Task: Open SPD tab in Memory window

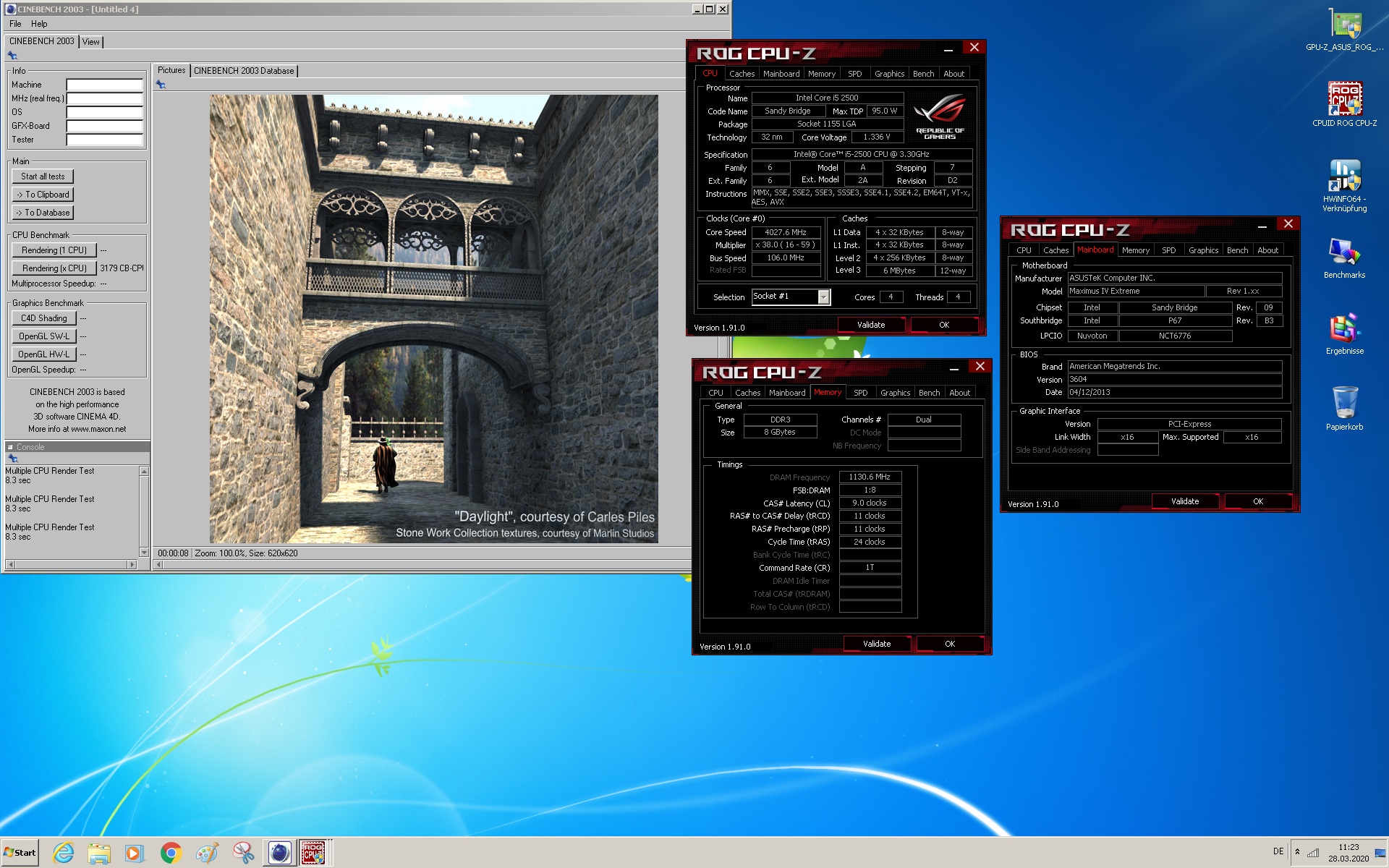Action: coord(860,393)
